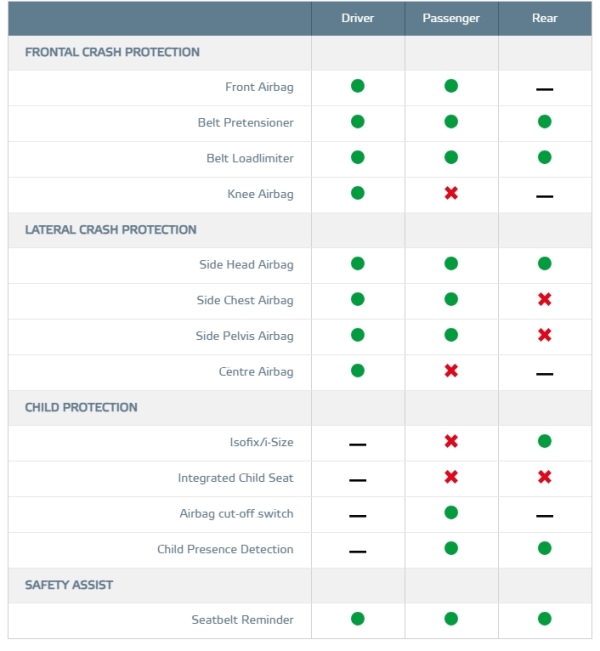Click the Driver Child Presence Detection dash

click(357, 551)
